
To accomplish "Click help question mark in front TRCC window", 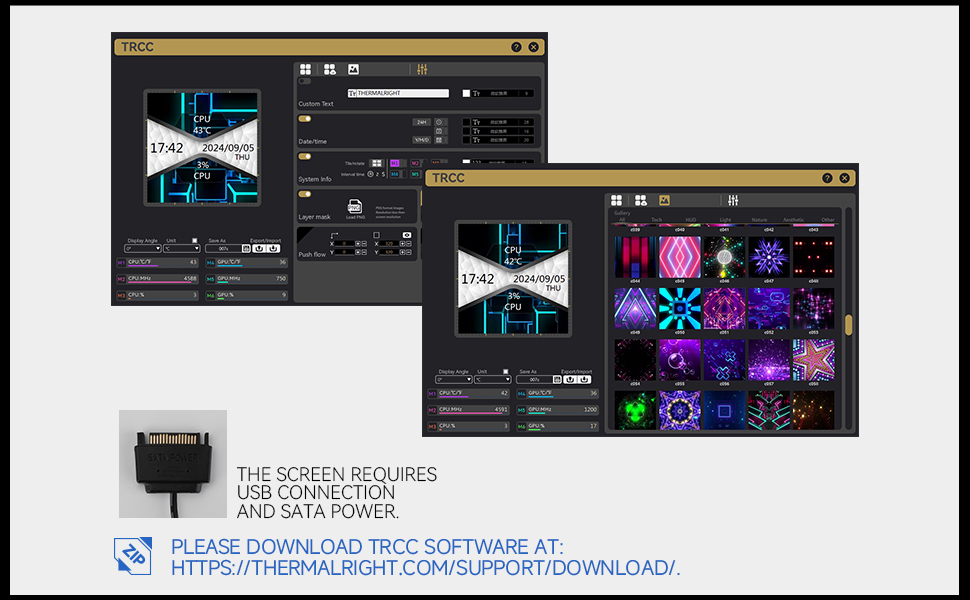I will point(827,178).
